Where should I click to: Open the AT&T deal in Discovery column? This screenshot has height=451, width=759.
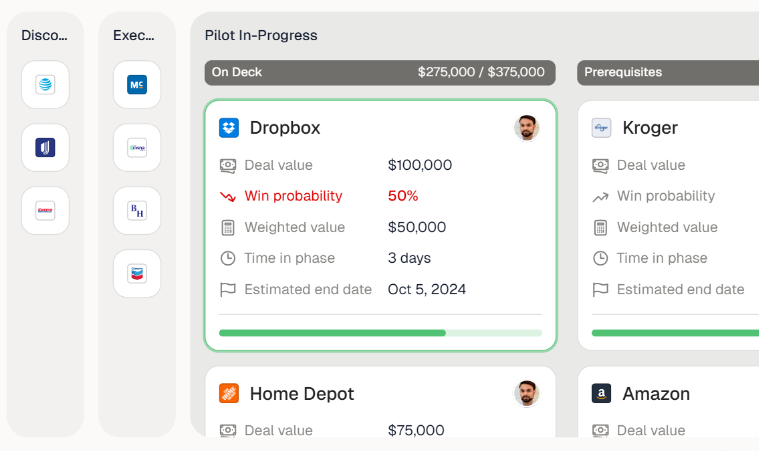(x=45, y=85)
